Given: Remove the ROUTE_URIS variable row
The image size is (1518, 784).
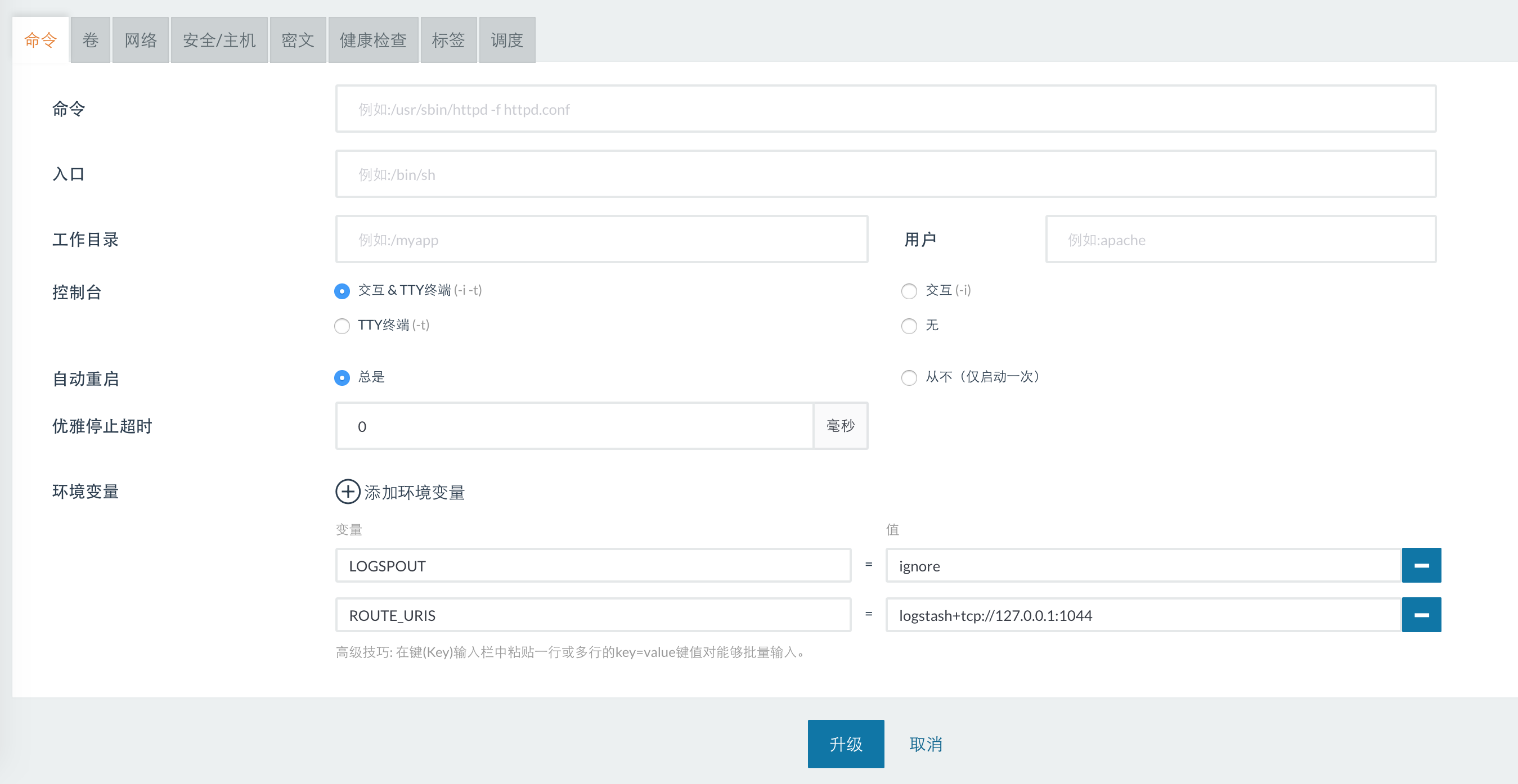Looking at the screenshot, I should pos(1421,615).
